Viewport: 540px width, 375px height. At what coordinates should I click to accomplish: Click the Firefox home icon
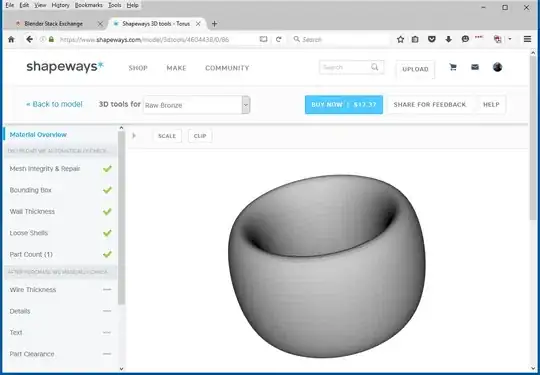[11, 39]
